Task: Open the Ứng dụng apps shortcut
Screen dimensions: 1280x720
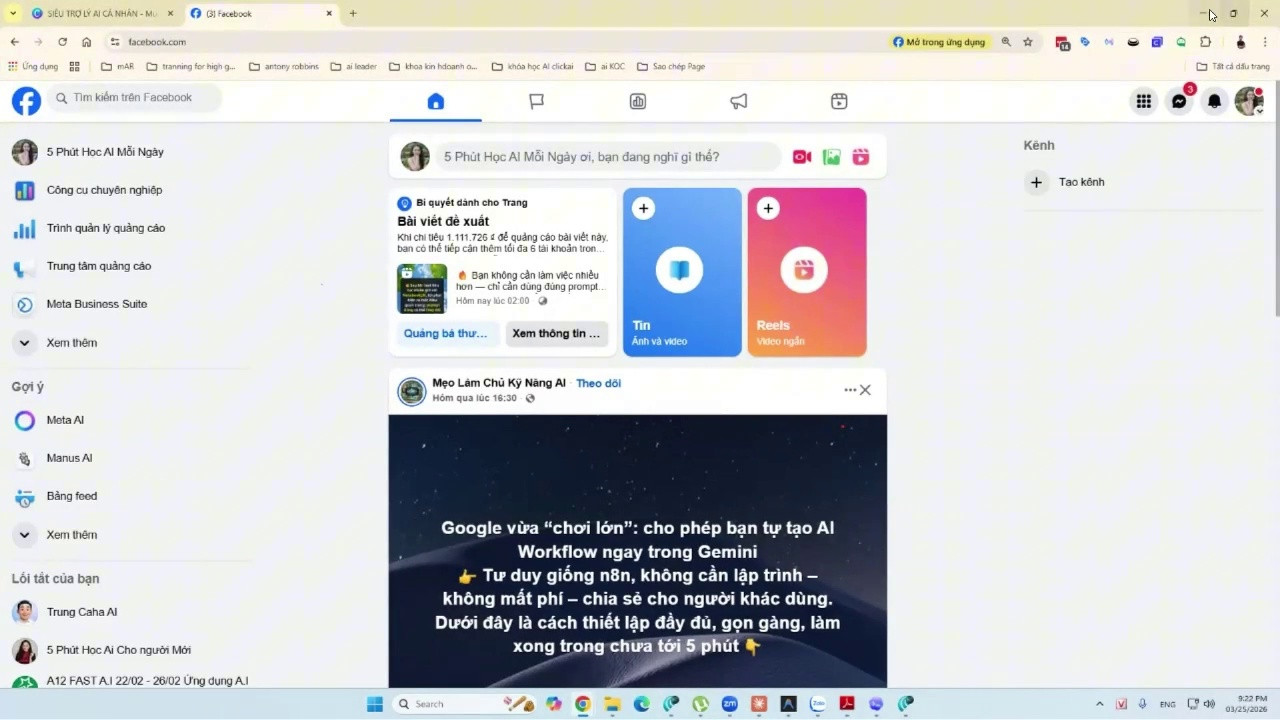Action: 33,67
